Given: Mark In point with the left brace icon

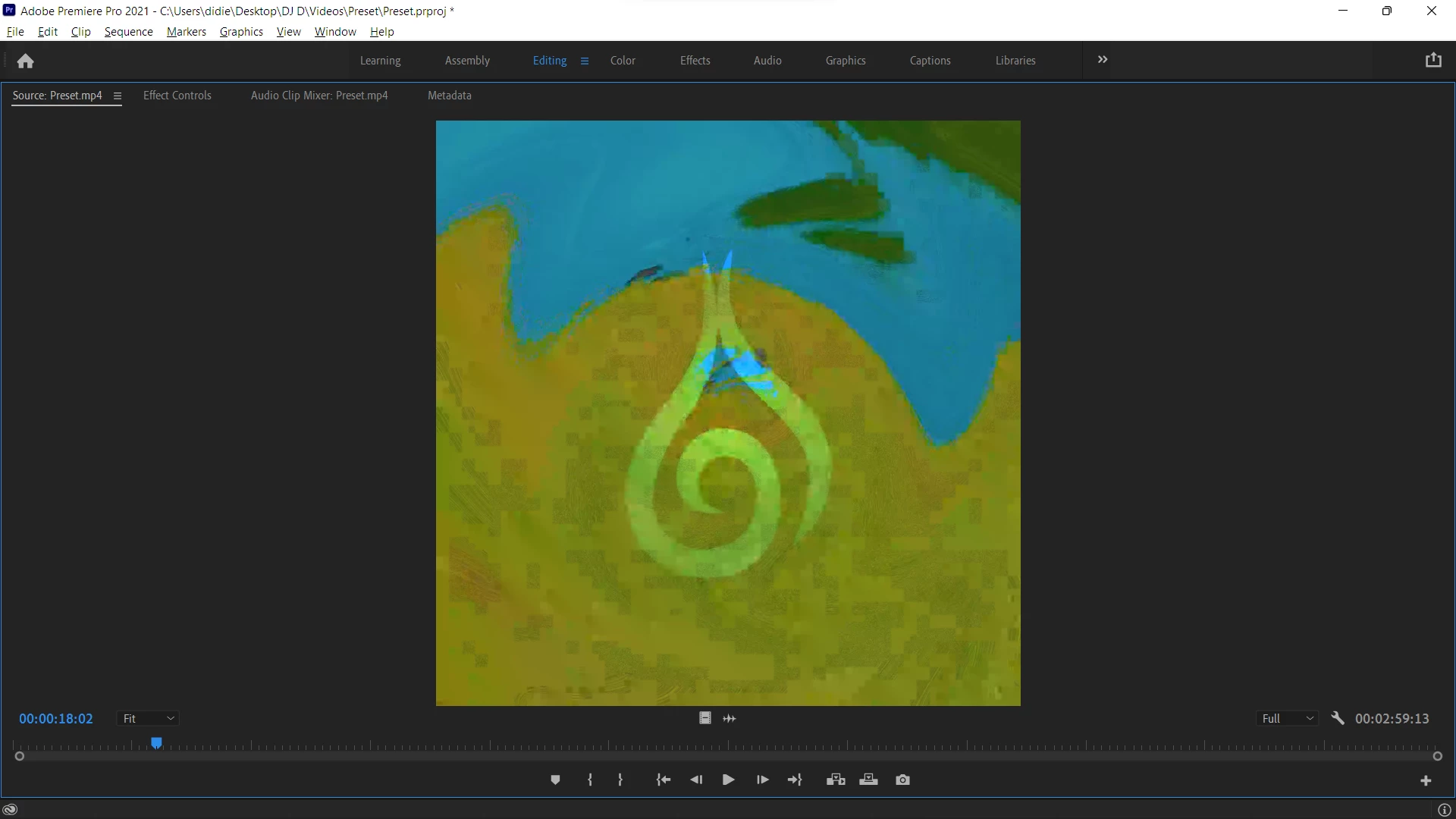Looking at the screenshot, I should [x=590, y=780].
